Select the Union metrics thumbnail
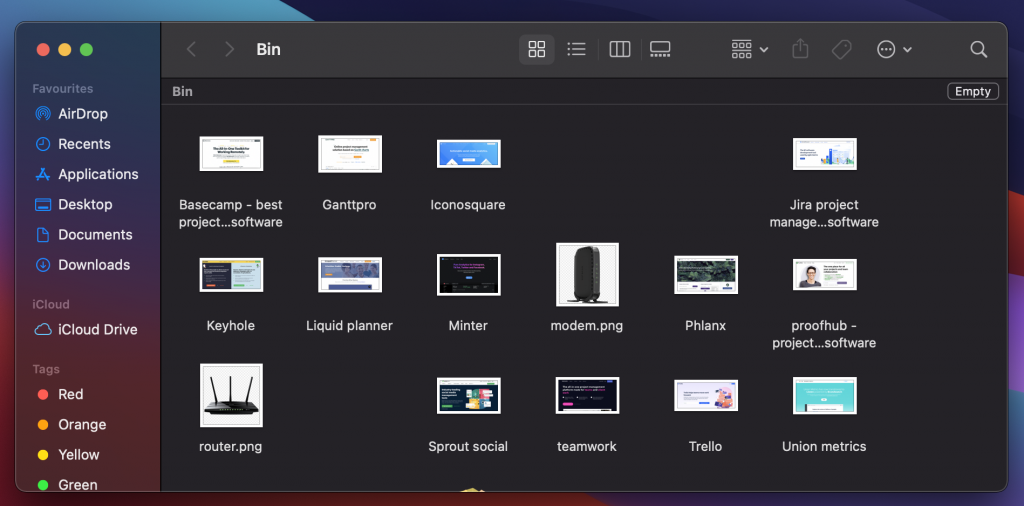The width and height of the screenshot is (1024, 506). [824, 395]
